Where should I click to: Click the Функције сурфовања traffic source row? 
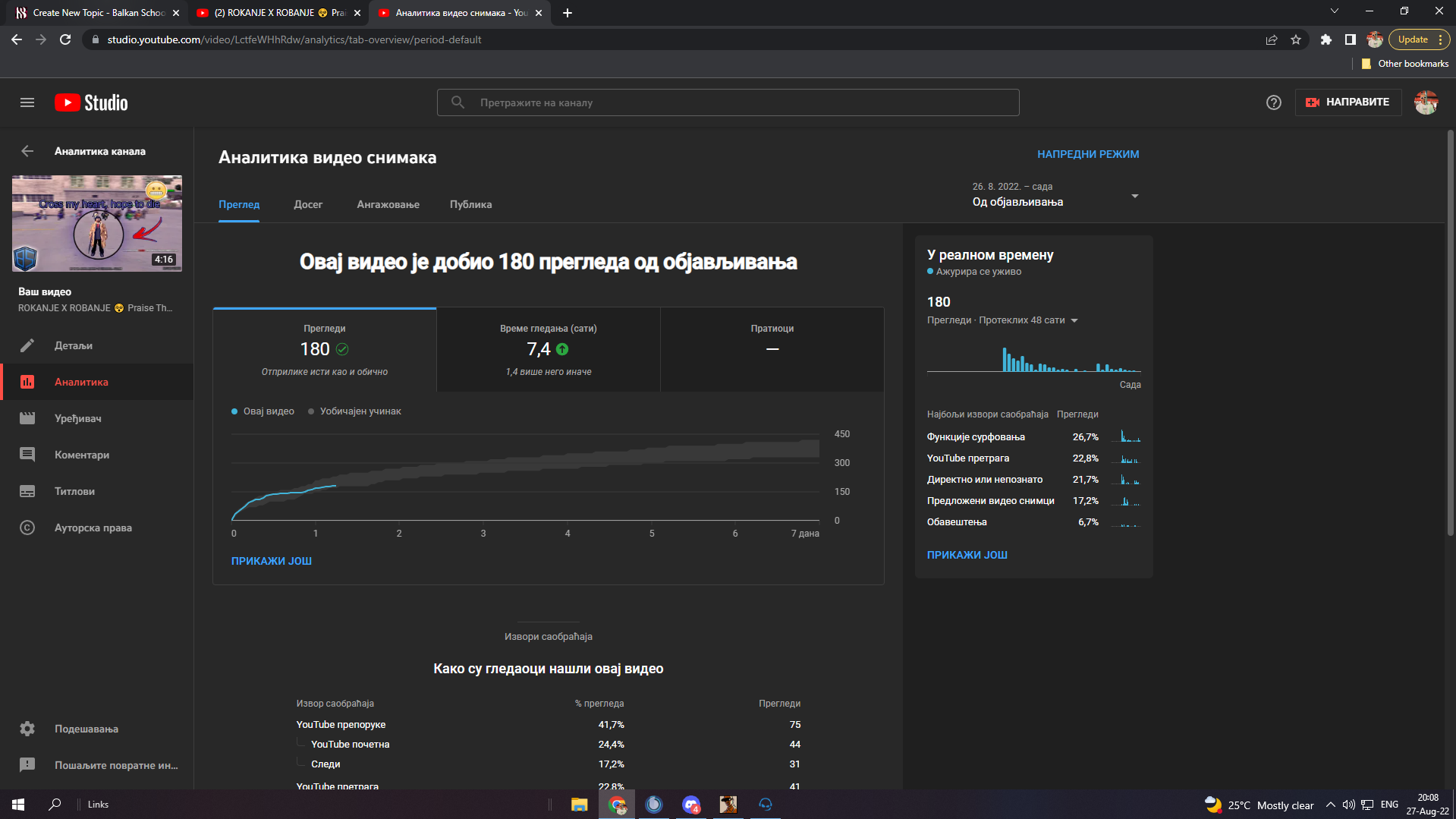pos(1033,437)
